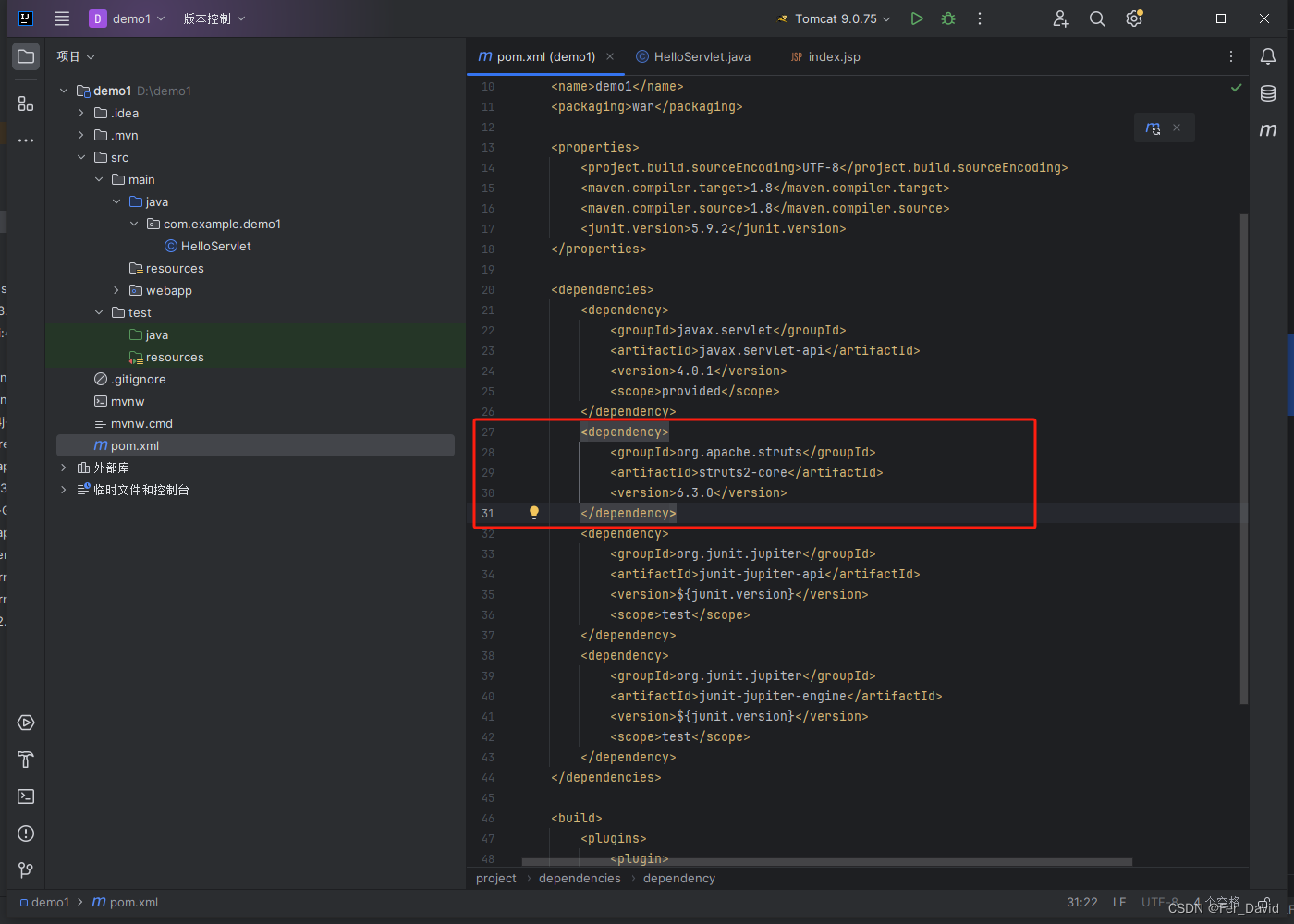
Task: Close the pom.xml editor tab
Action: point(610,56)
